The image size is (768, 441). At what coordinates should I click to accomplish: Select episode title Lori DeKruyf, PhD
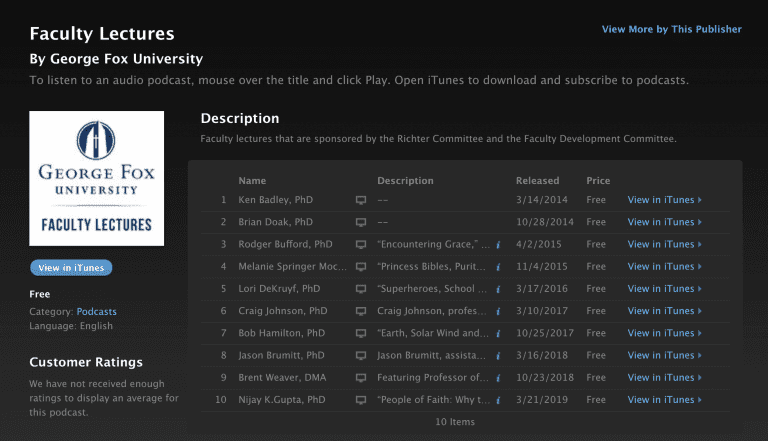279,289
